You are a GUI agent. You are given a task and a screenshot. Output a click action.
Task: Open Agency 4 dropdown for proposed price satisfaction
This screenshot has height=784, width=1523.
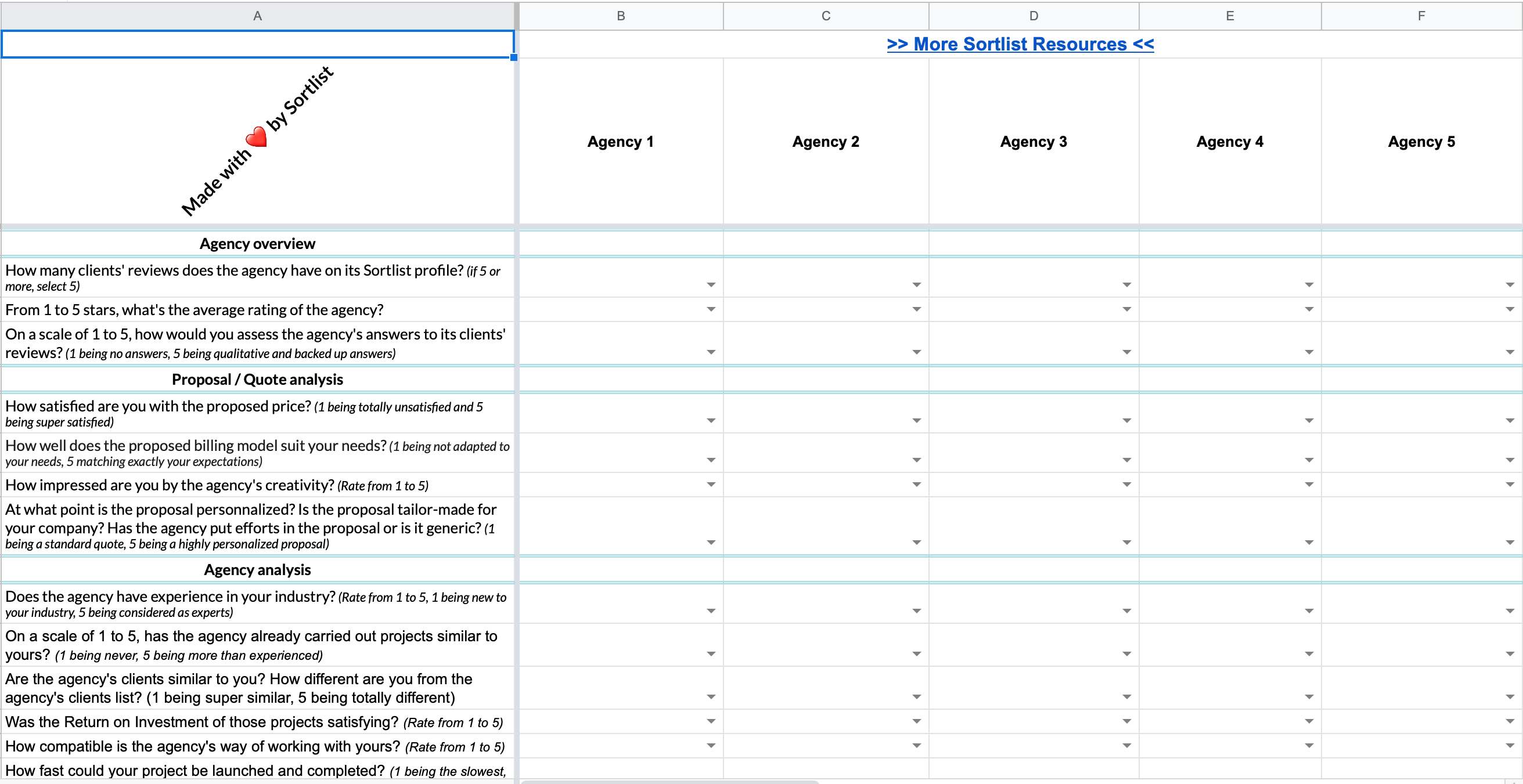click(1309, 421)
